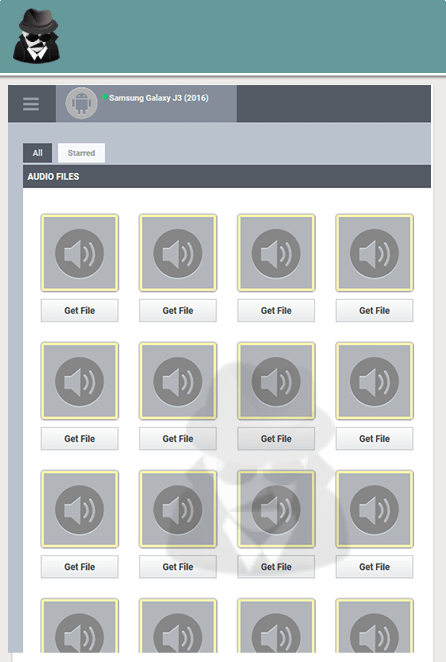Open the fourth audio thumbnail in the bottom row
Viewport: 446px width, 662px height.
tap(375, 626)
